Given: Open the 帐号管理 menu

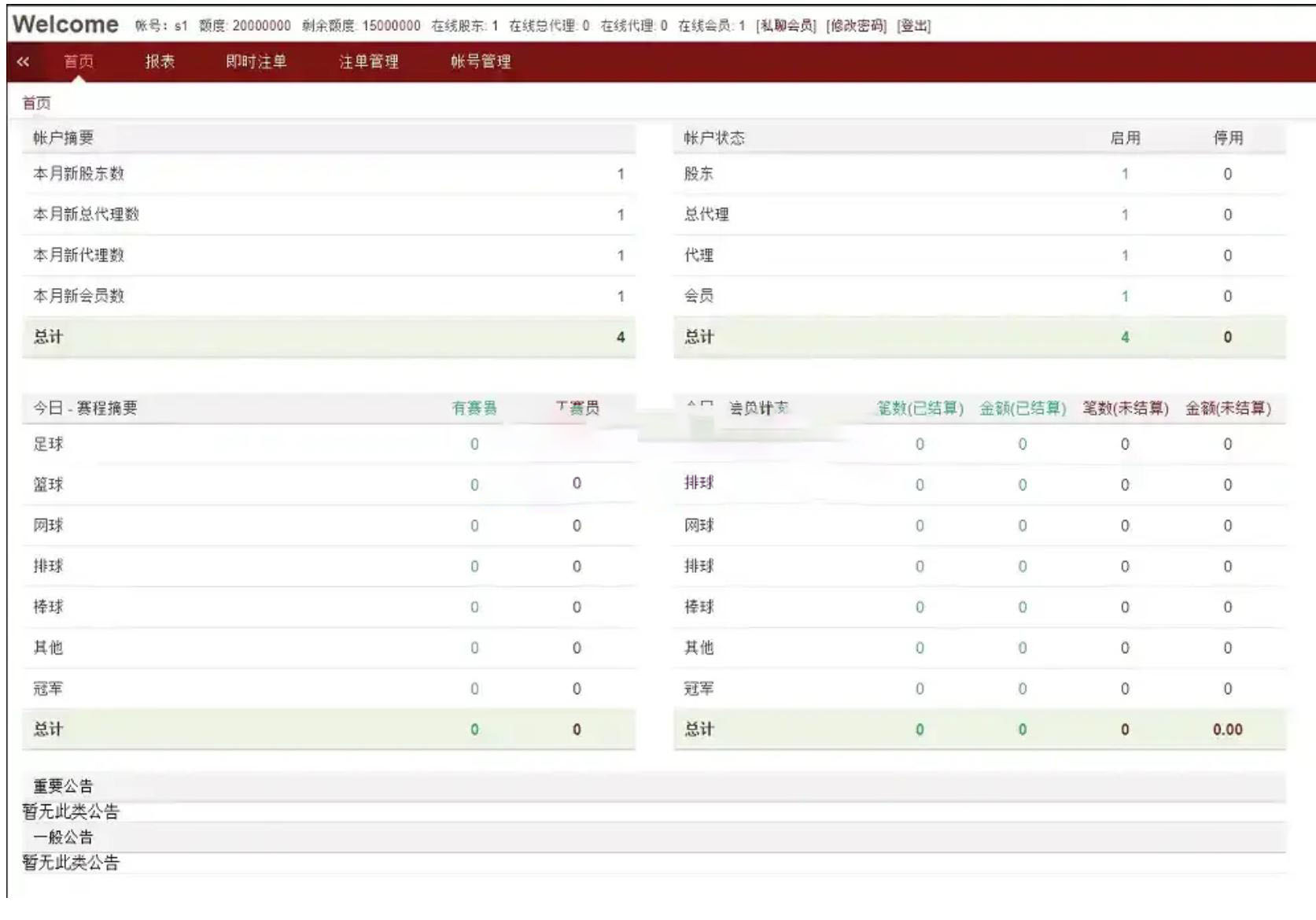Looking at the screenshot, I should pos(481,61).
